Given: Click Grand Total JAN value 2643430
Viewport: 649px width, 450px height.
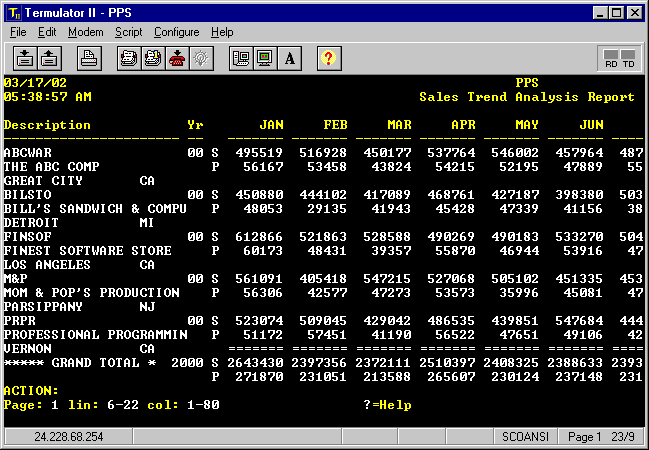Looking at the screenshot, I should coord(255,363).
